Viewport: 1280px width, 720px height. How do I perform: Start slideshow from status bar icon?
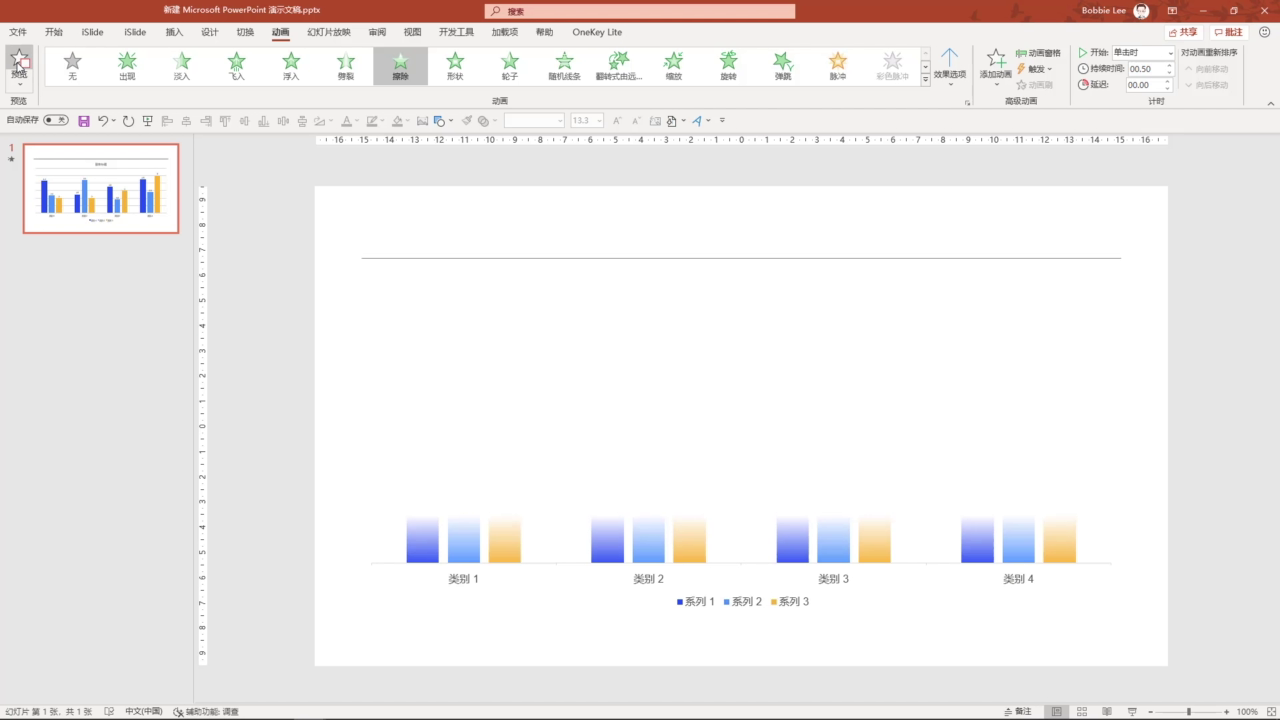coord(1132,711)
